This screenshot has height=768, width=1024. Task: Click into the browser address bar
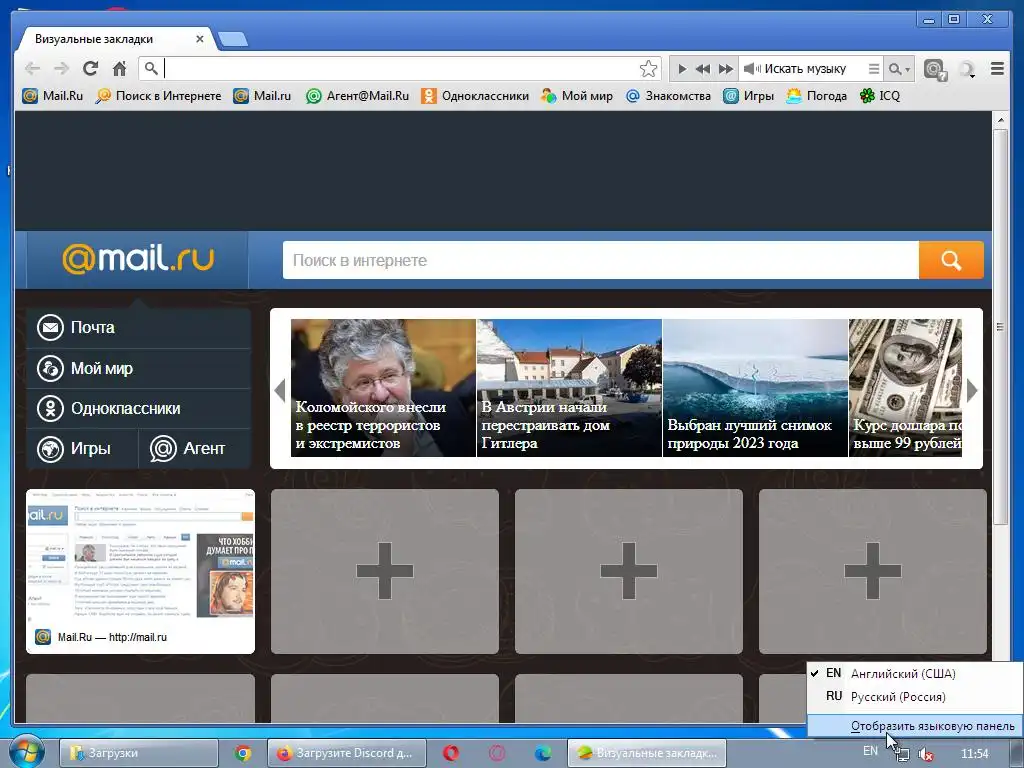point(400,69)
